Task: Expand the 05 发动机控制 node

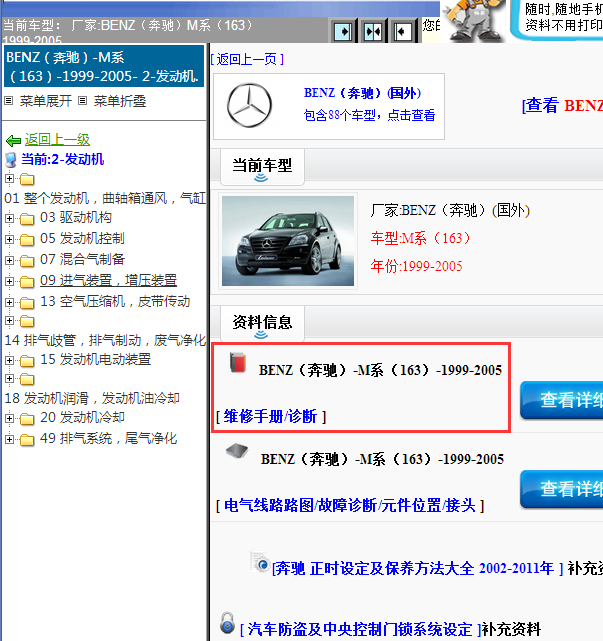Action: point(9,240)
